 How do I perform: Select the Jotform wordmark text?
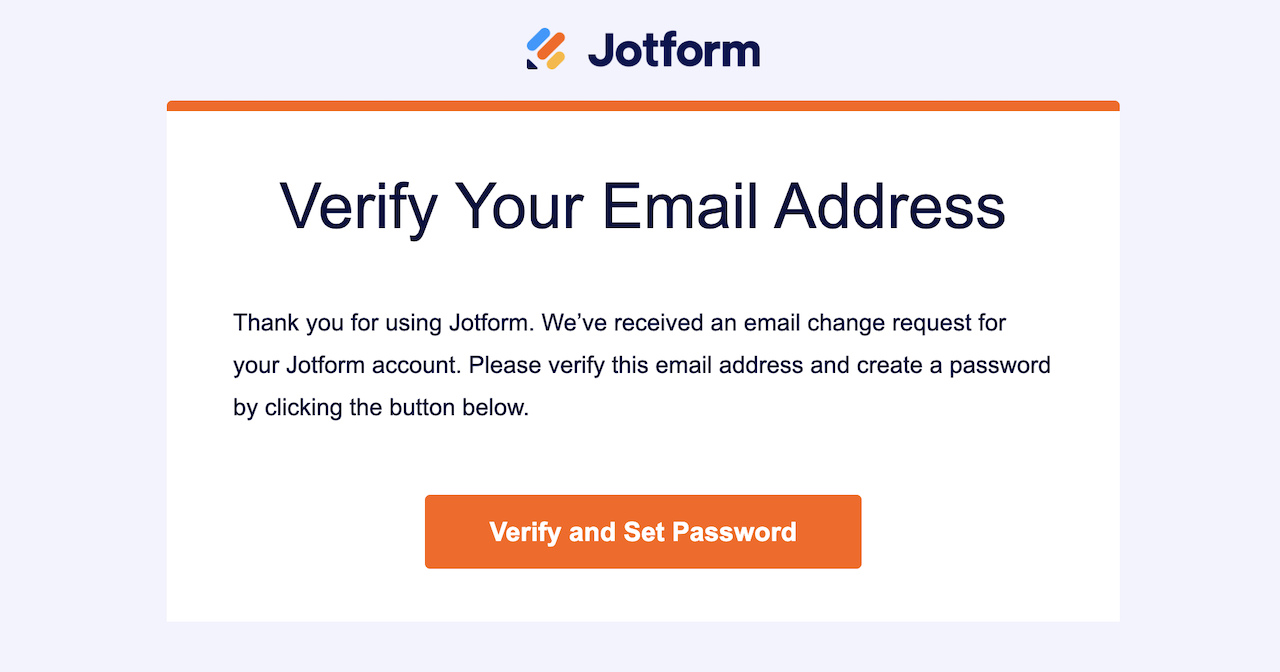672,48
